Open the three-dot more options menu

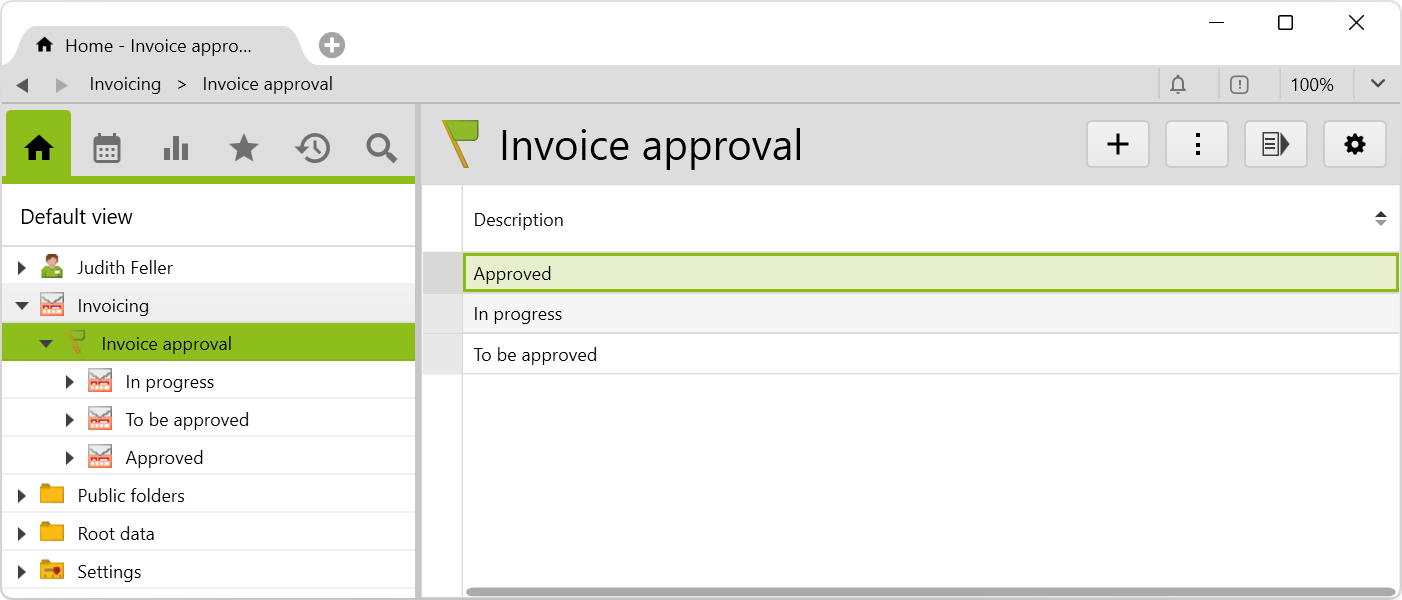coord(1197,145)
